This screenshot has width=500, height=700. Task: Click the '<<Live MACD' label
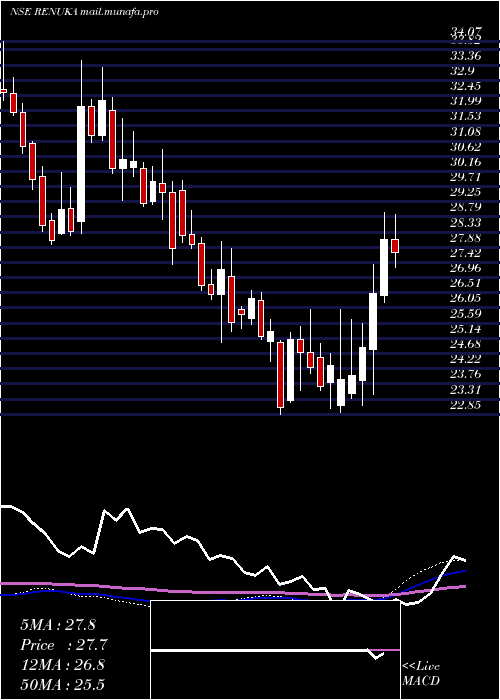421,674
